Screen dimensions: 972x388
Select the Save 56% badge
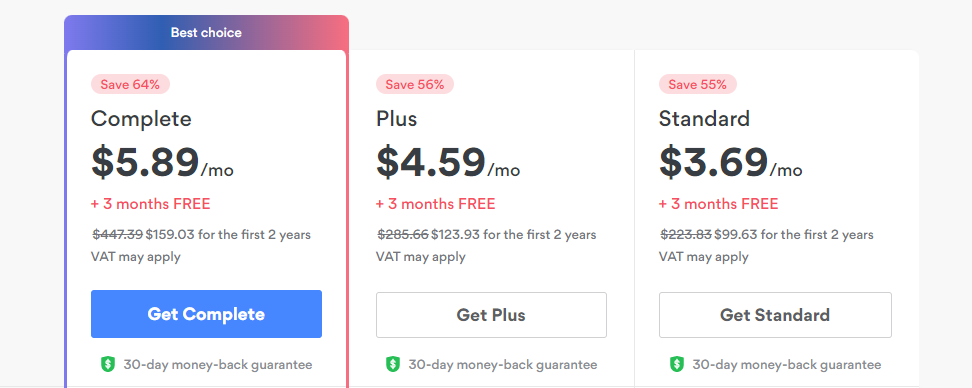[x=415, y=84]
